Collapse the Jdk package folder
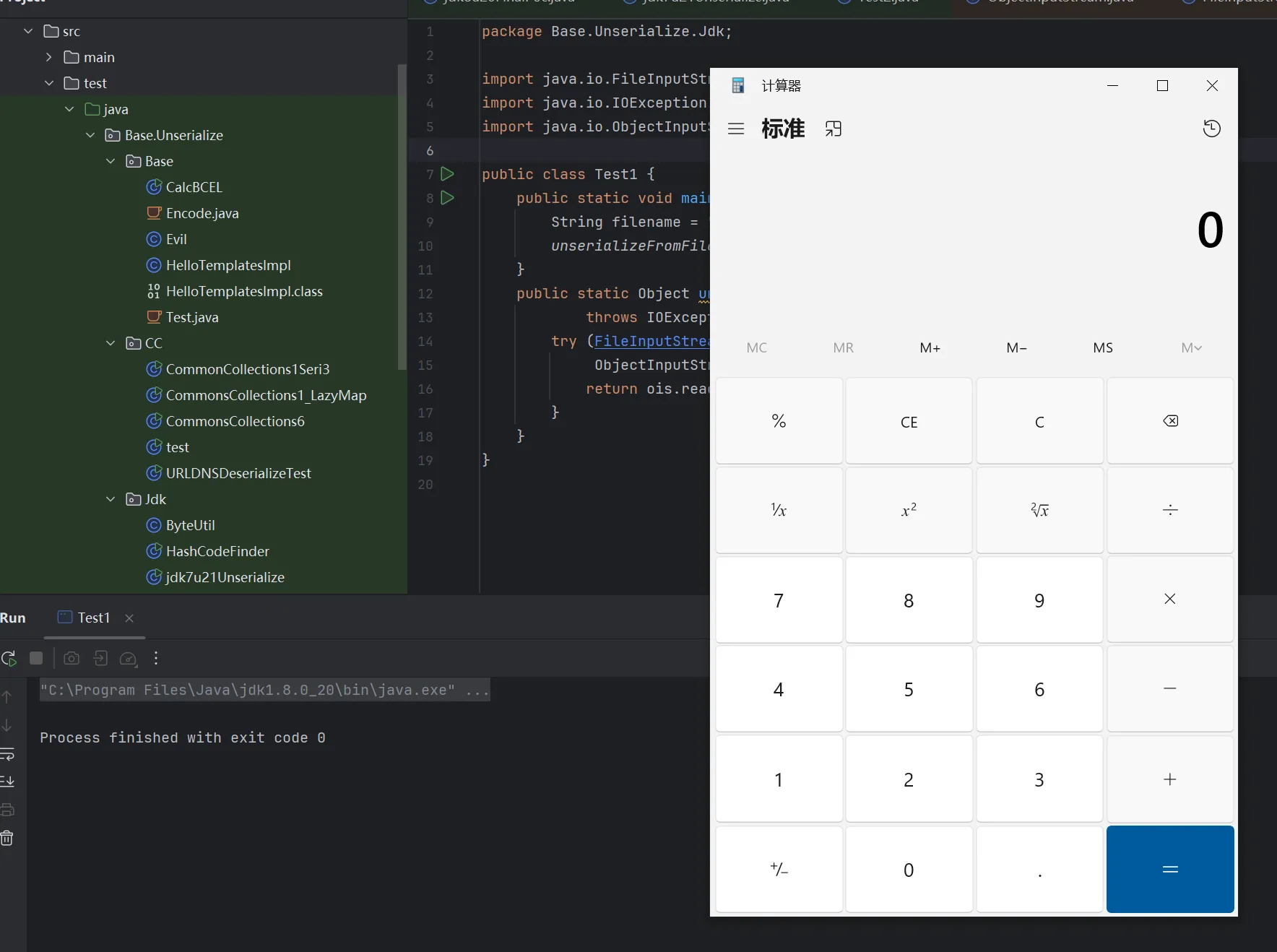Viewport: 1277px width, 952px height. [x=111, y=499]
